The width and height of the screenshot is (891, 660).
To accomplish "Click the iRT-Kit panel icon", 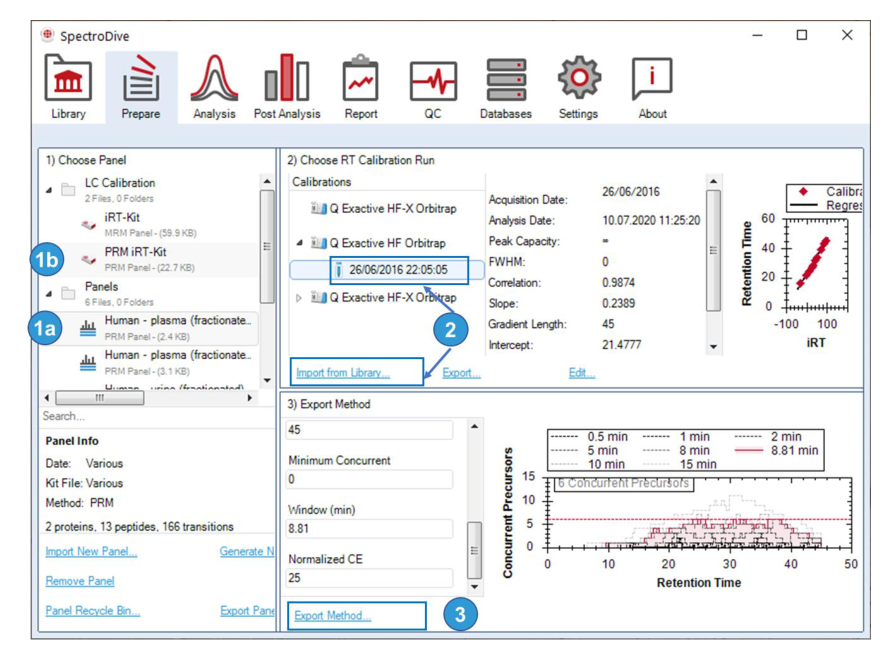I will pyautogui.click(x=88, y=225).
